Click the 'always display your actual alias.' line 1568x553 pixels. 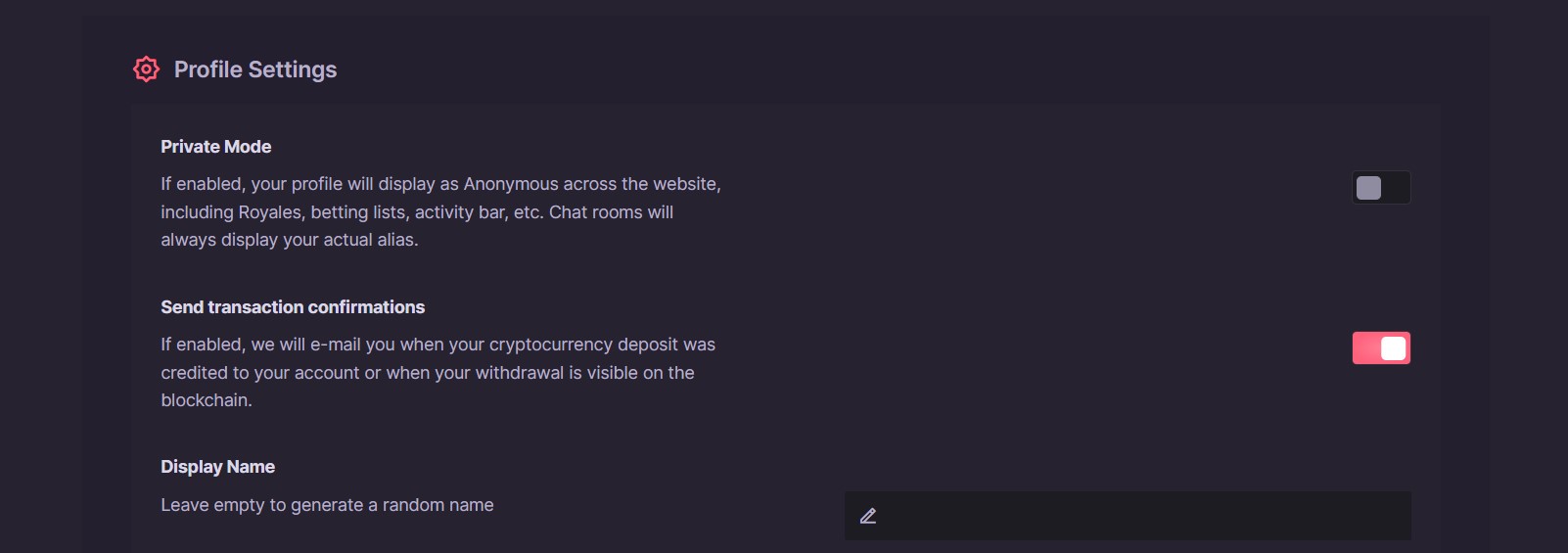click(x=289, y=240)
